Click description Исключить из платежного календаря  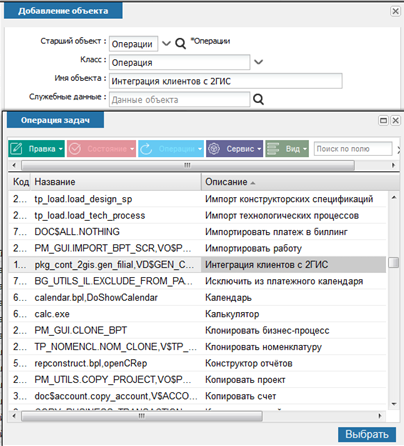point(284,281)
